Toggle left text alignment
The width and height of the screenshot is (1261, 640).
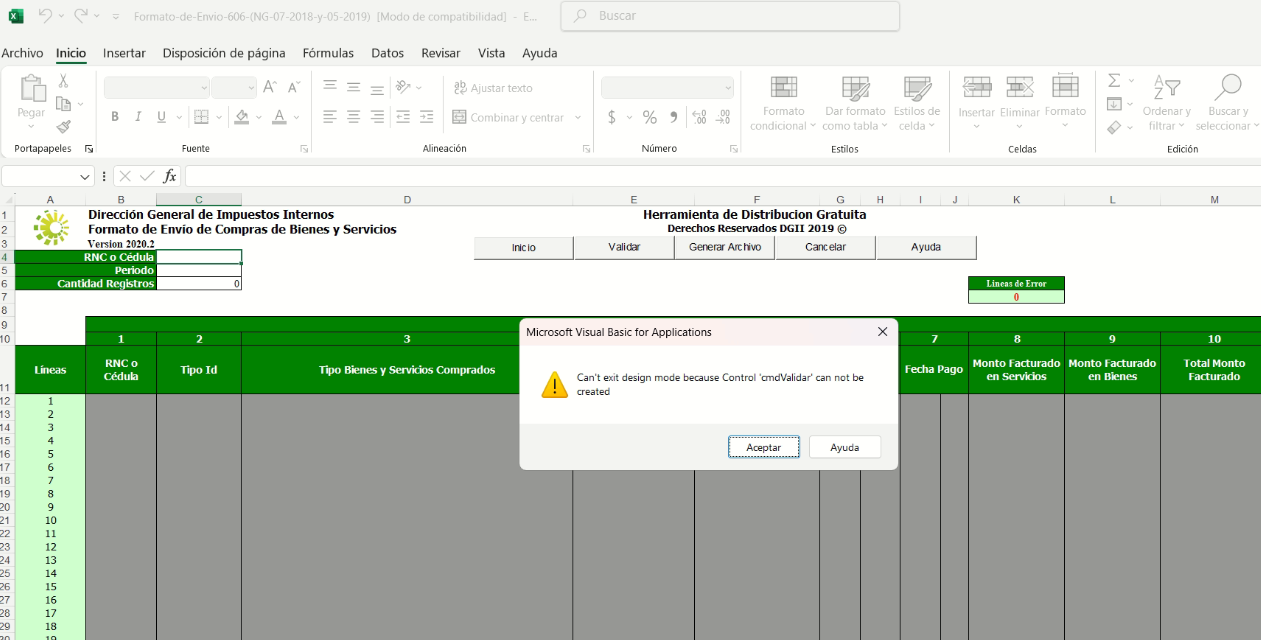pyautogui.click(x=330, y=117)
